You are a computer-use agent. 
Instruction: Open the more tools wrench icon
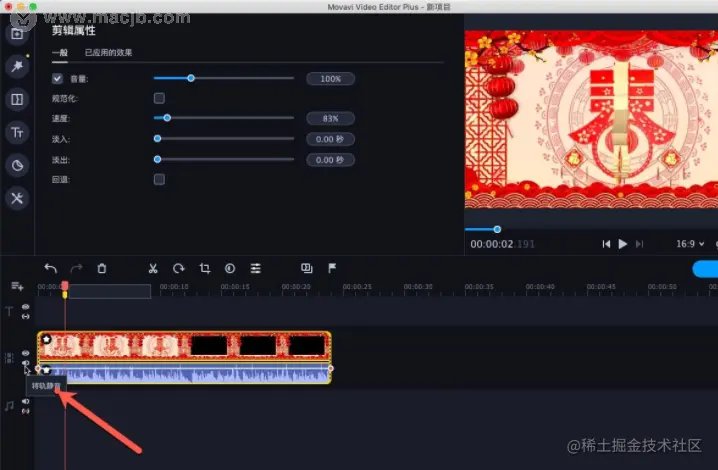tap(17, 198)
